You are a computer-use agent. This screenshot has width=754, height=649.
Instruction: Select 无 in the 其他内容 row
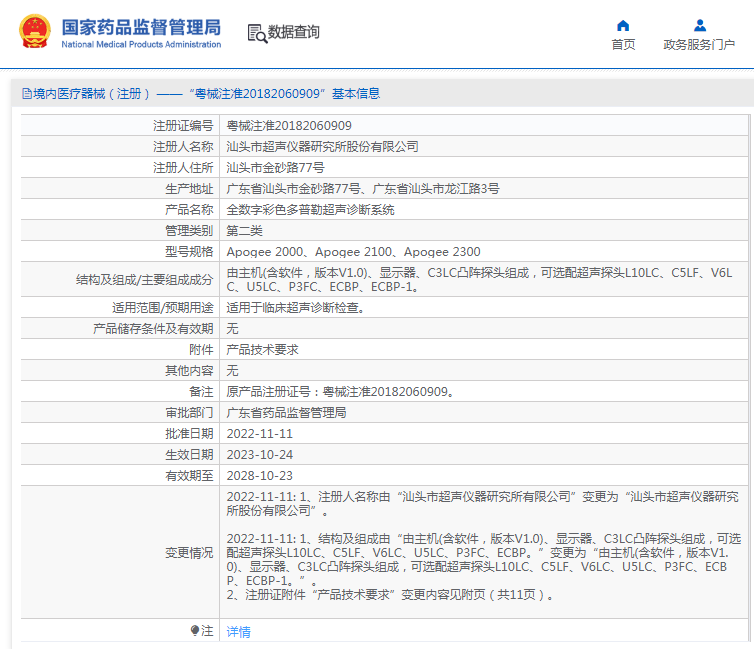(x=232, y=371)
